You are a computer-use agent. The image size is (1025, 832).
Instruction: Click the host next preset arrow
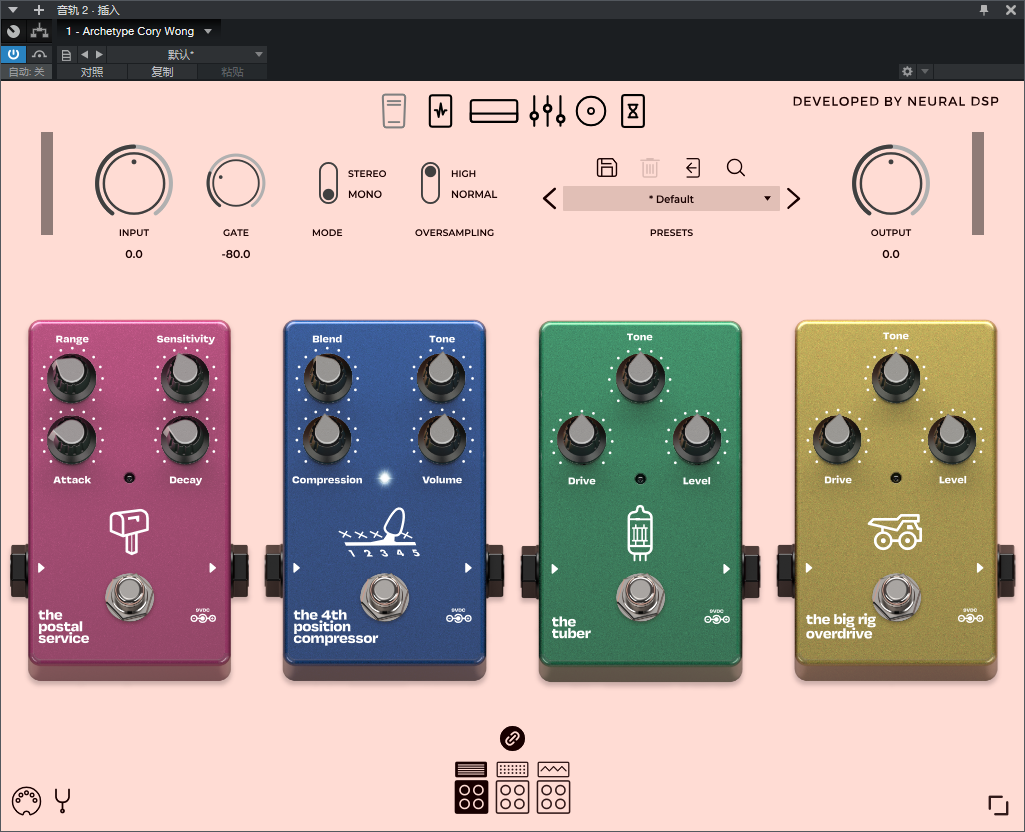(x=99, y=55)
